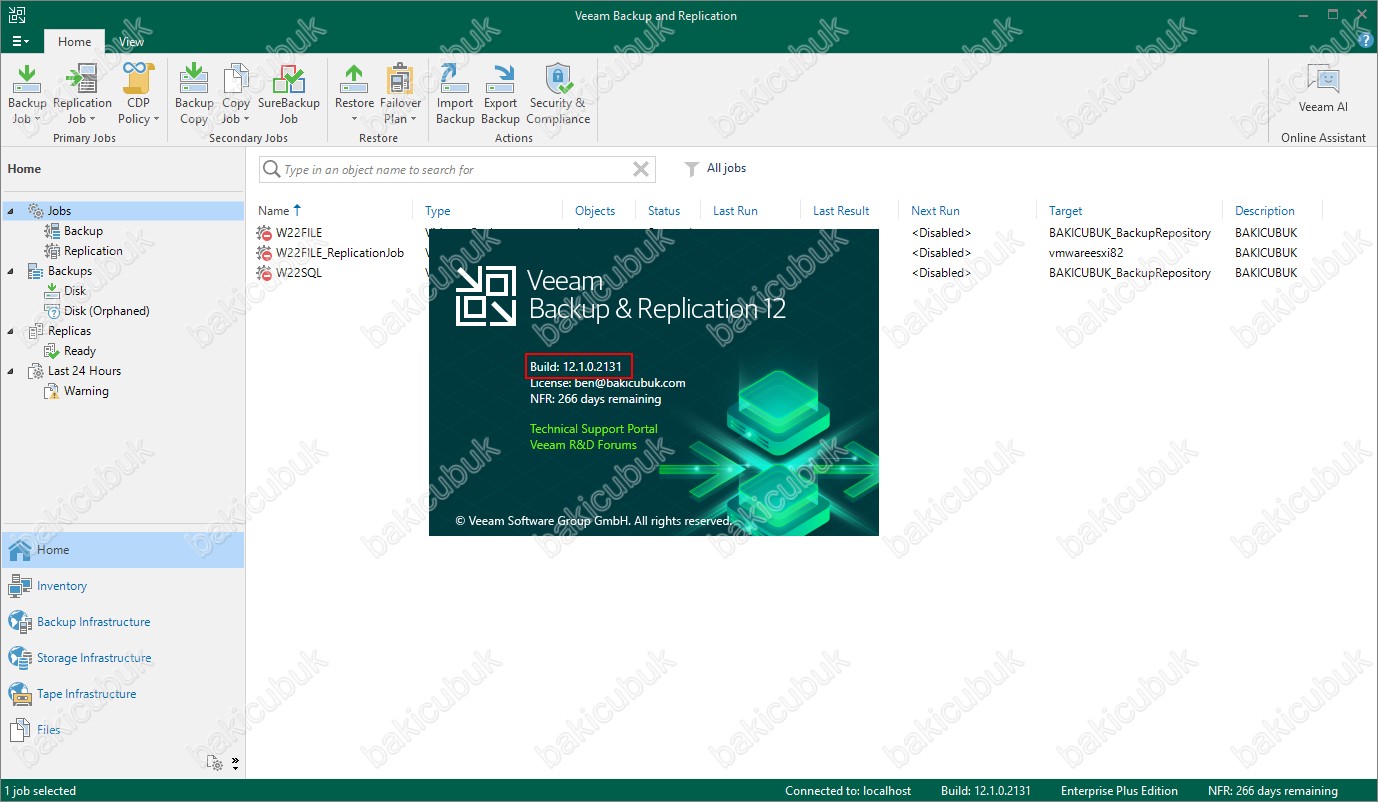Select Disk under Backups

[75, 291]
